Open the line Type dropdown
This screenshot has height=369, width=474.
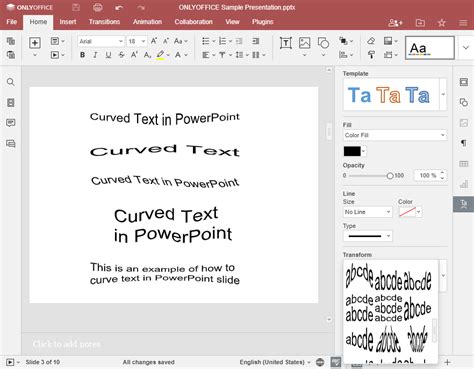coord(367,236)
